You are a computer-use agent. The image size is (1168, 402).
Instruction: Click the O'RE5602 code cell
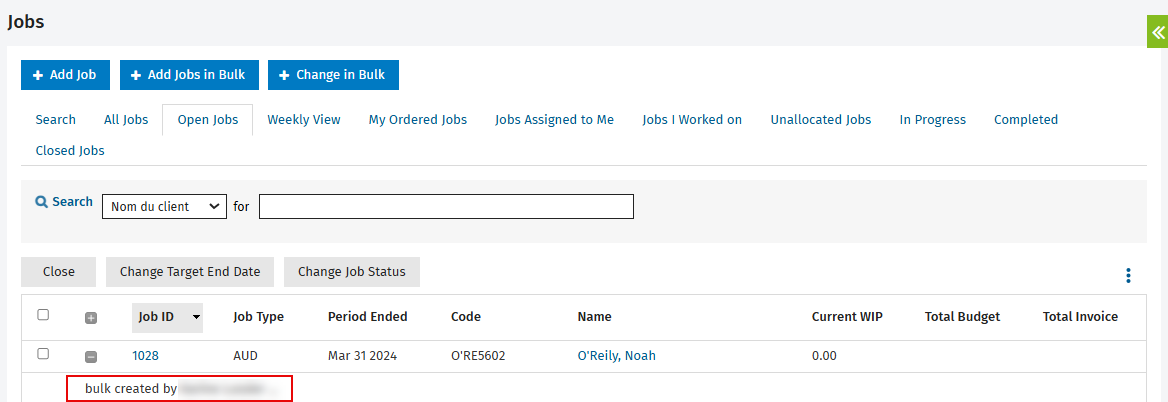[478, 356]
